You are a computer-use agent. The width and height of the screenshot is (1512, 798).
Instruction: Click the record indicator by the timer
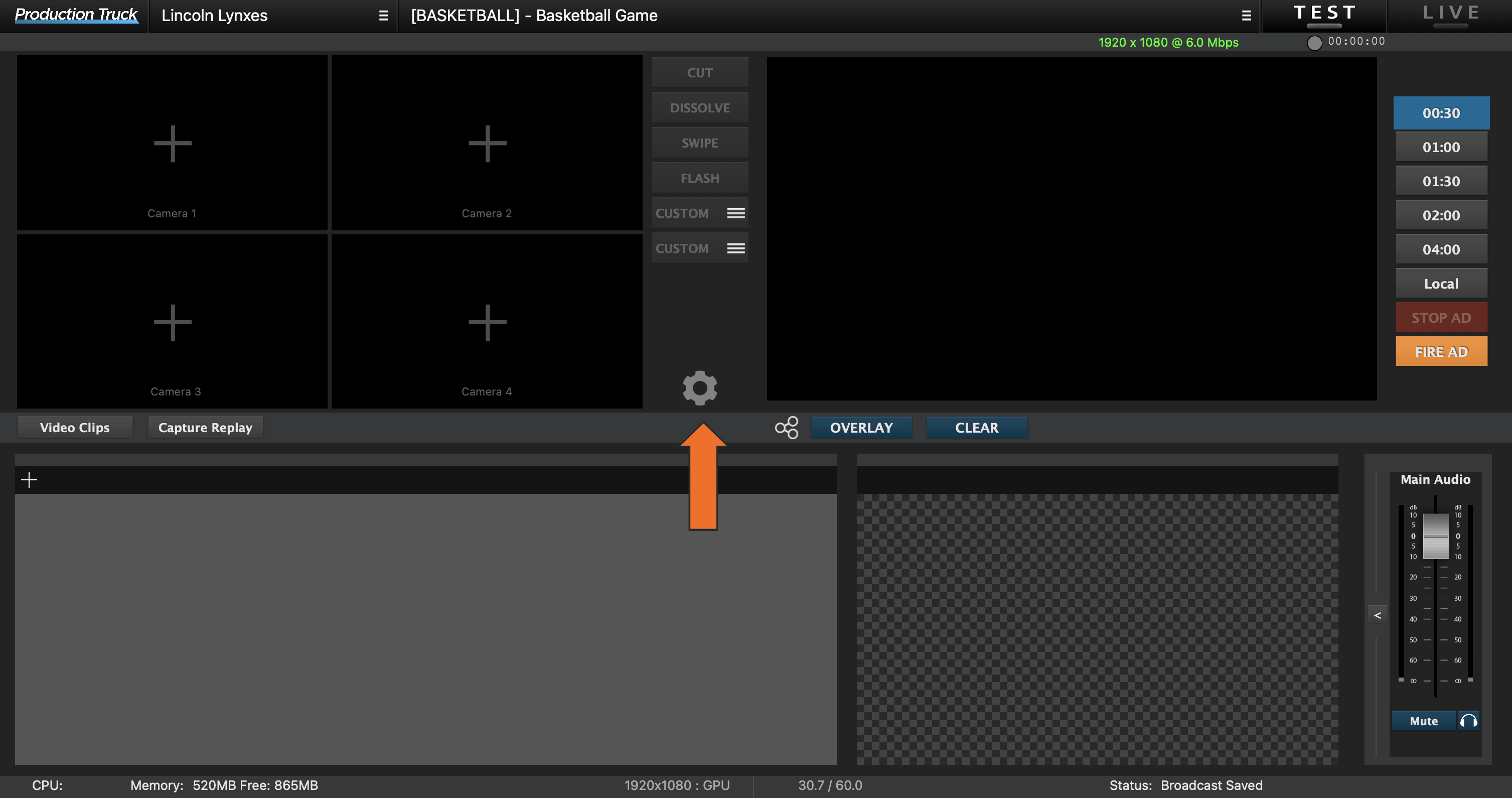(1315, 42)
